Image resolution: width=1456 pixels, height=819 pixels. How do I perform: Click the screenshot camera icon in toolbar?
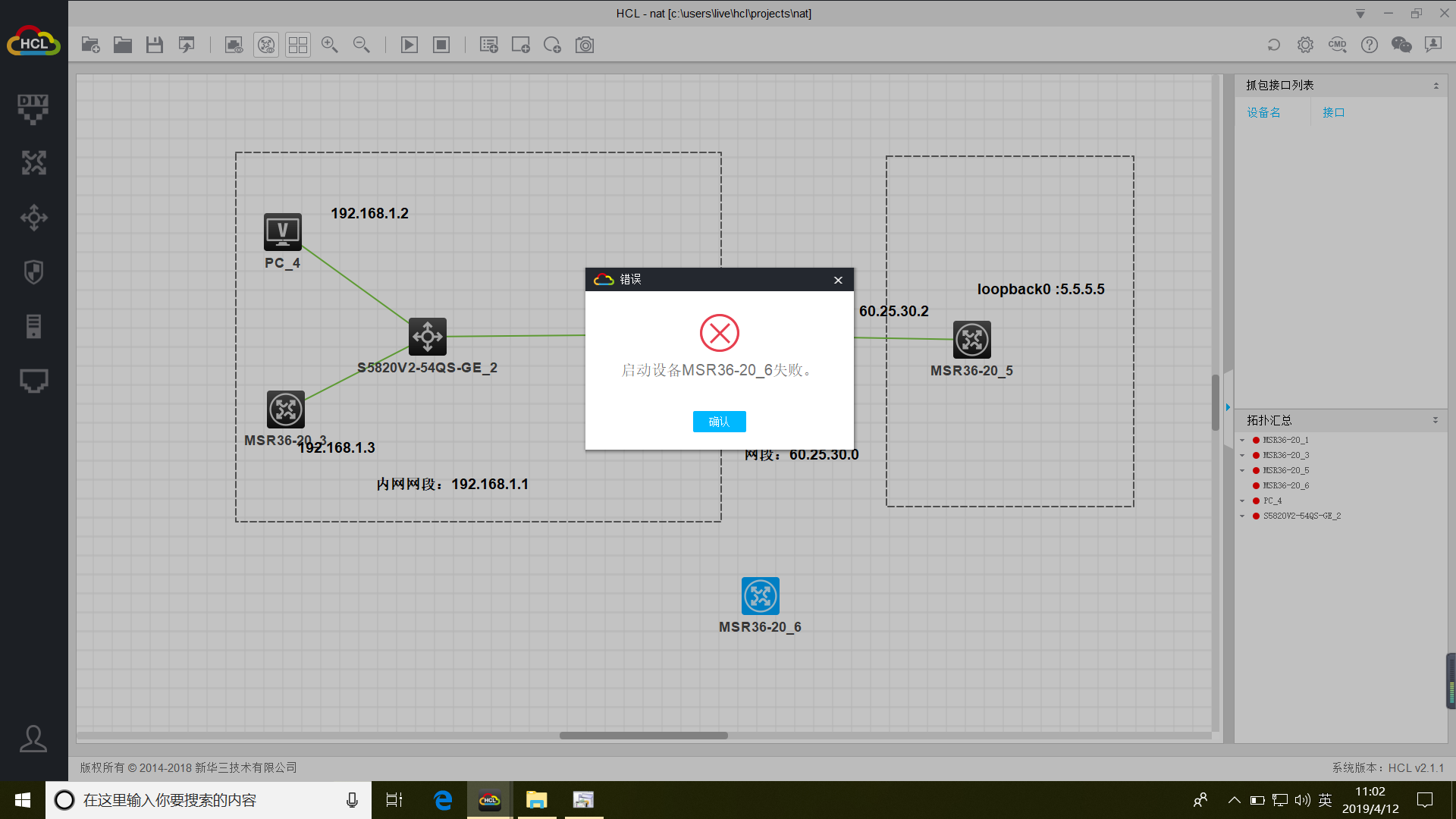click(585, 45)
